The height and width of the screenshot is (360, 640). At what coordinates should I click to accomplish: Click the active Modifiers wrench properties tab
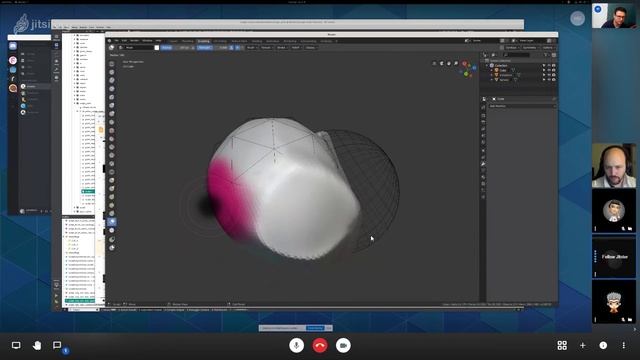pos(483,164)
